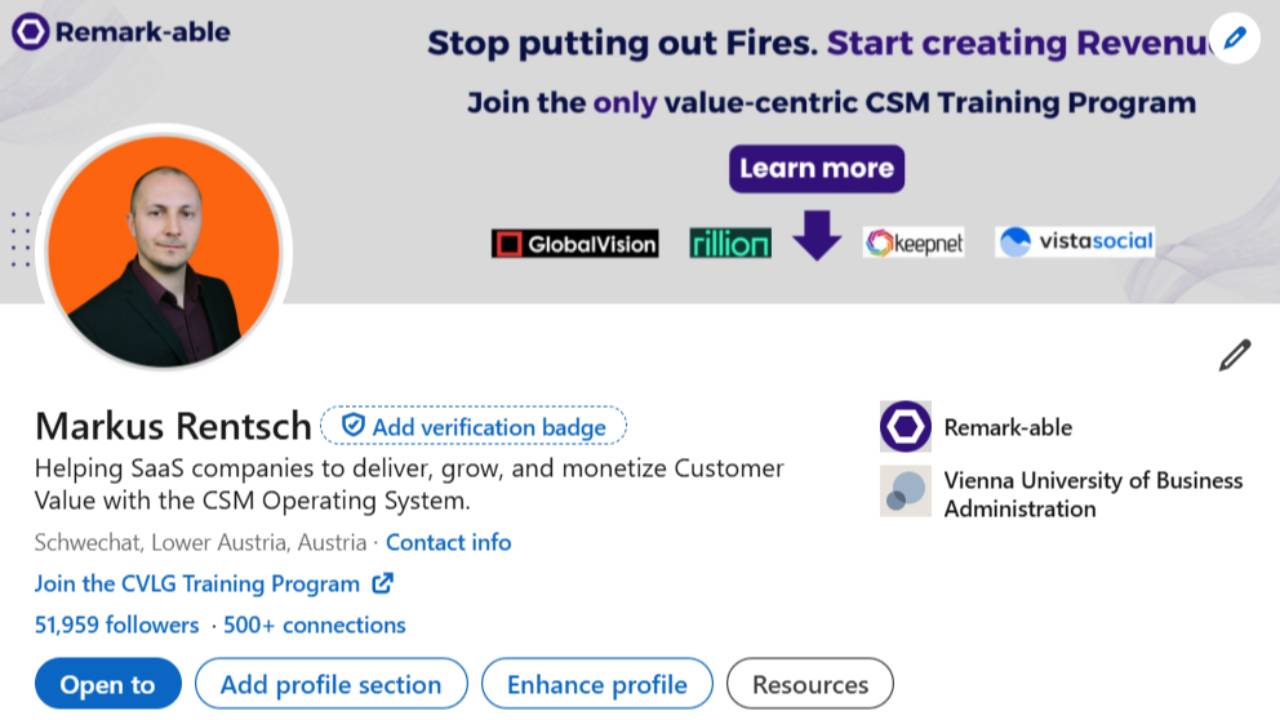This screenshot has width=1280, height=720.
Task: Expand the Resources menu
Action: pyautogui.click(x=810, y=685)
